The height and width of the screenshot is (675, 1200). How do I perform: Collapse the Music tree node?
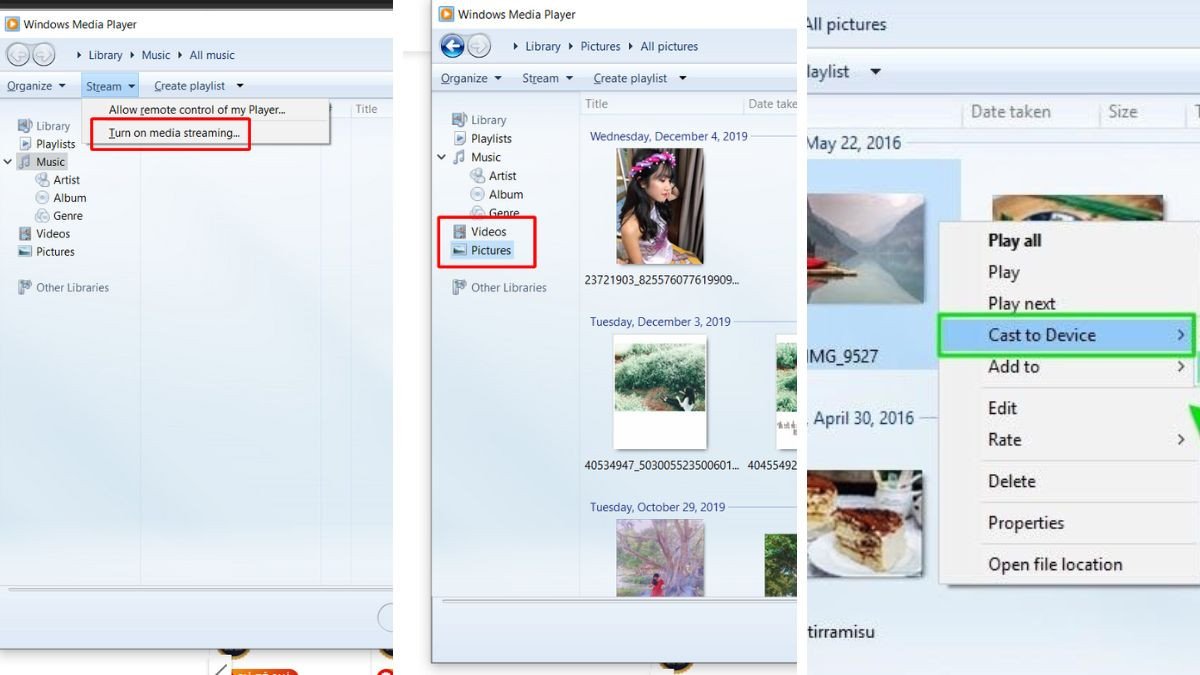pos(8,161)
